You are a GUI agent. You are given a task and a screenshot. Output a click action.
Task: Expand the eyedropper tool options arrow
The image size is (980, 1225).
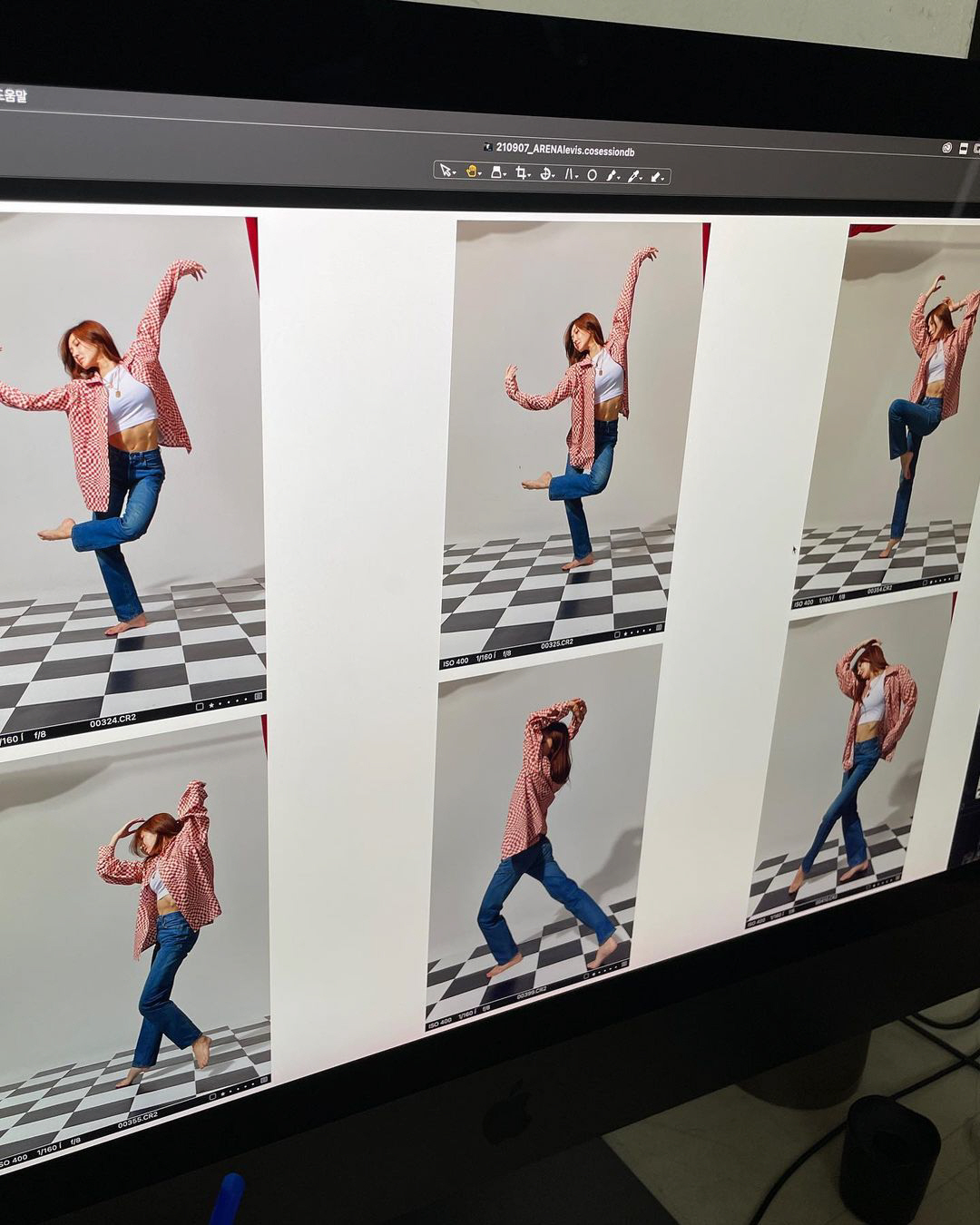point(641,178)
